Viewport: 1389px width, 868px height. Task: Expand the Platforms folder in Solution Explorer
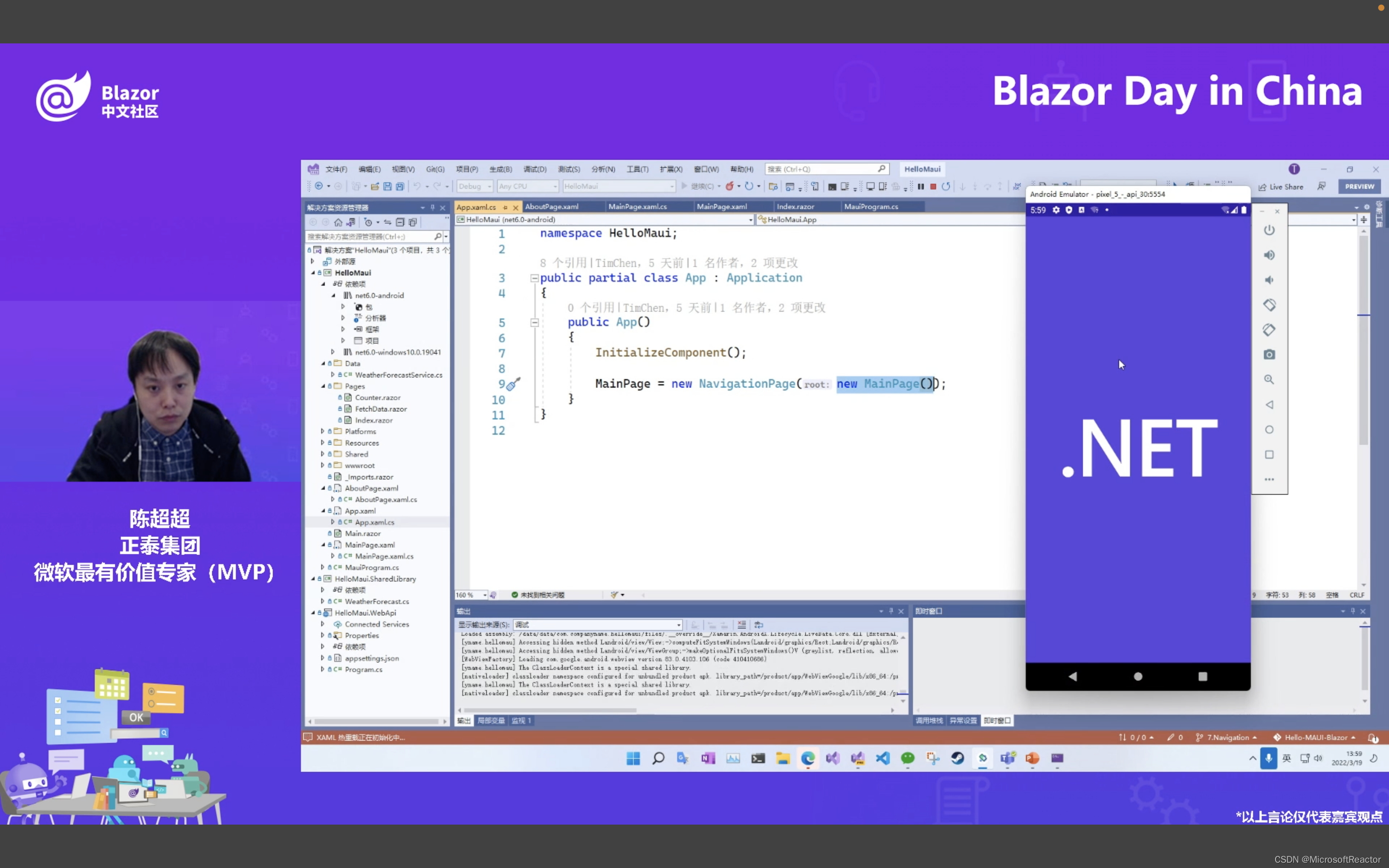(x=323, y=431)
